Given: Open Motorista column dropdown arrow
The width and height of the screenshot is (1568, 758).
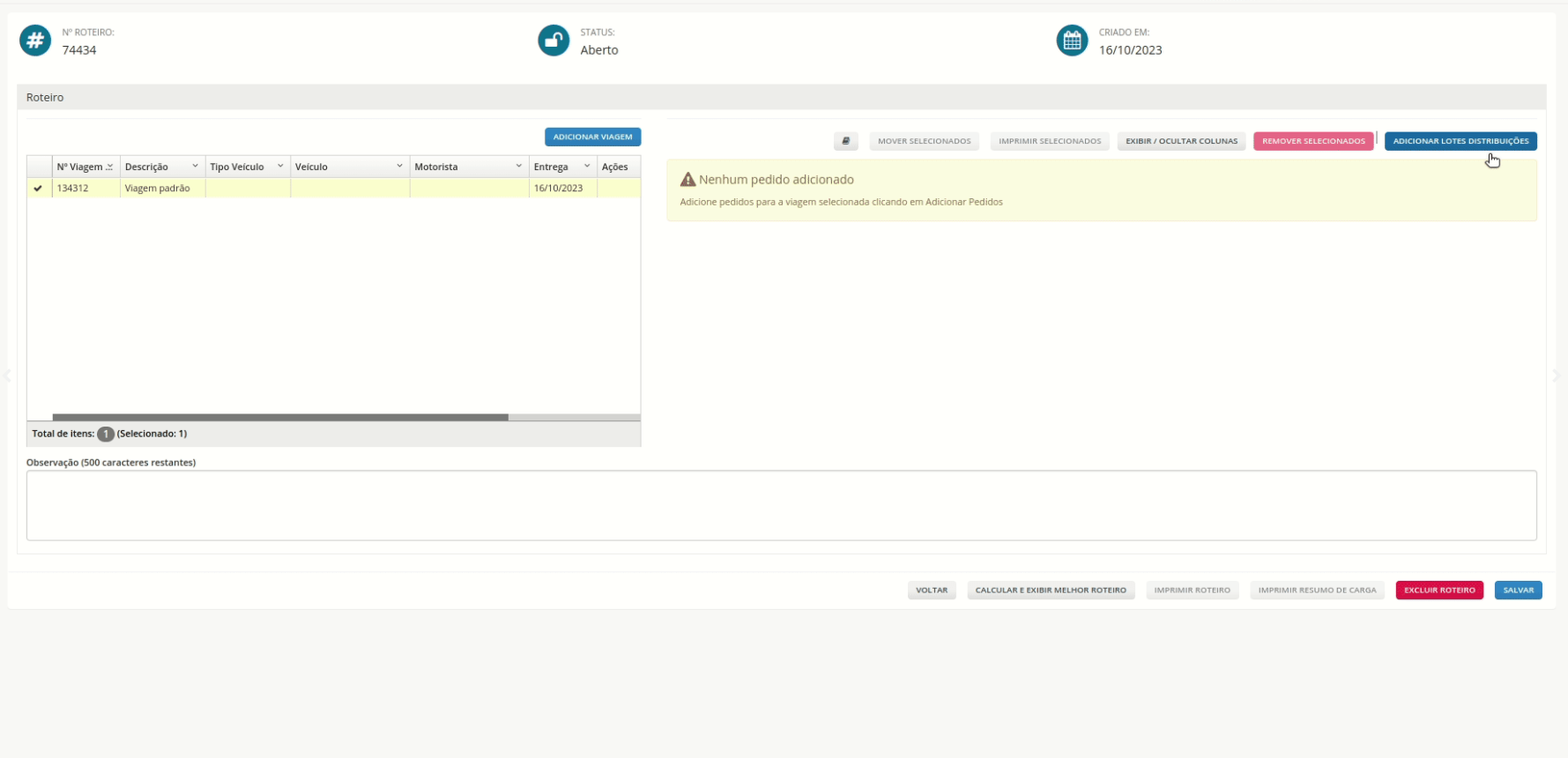Looking at the screenshot, I should (518, 167).
